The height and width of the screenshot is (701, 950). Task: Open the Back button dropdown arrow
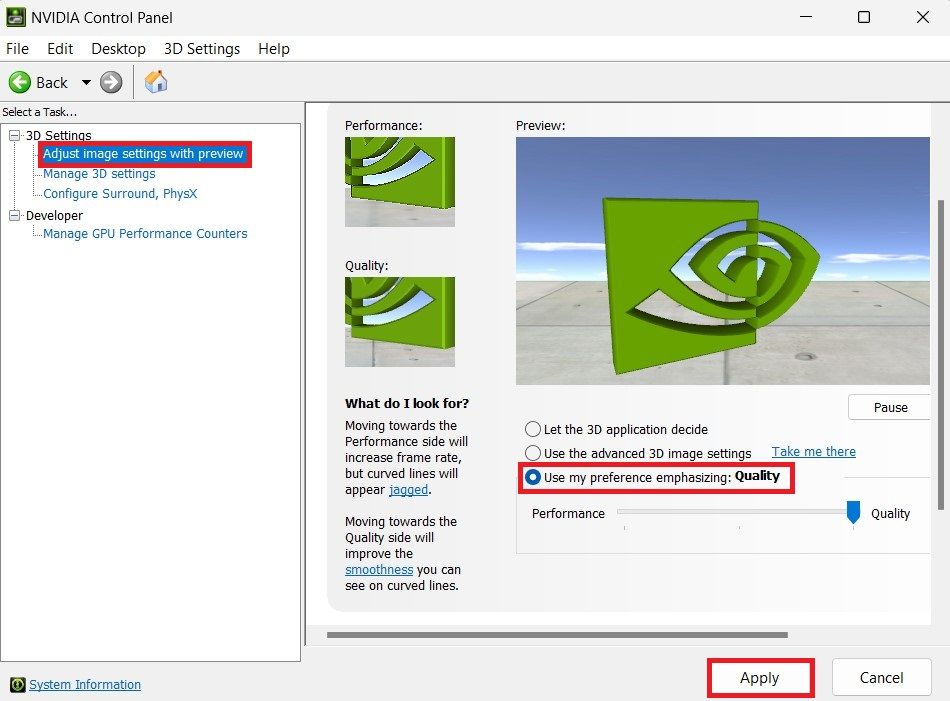[86, 82]
